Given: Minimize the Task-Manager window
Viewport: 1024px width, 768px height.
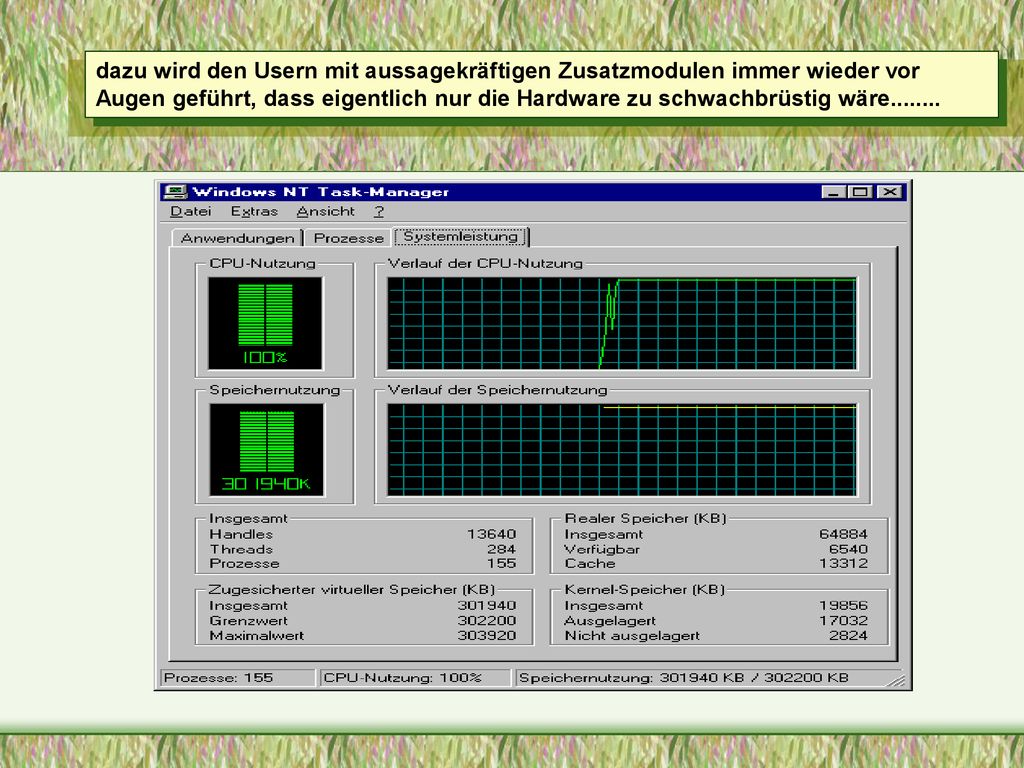Looking at the screenshot, I should (x=833, y=192).
